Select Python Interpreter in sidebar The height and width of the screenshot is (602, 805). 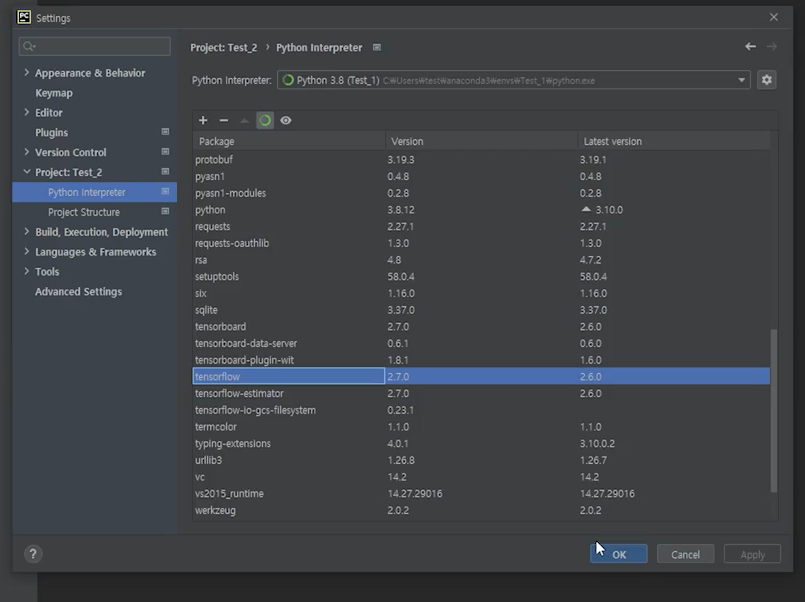[94, 192]
